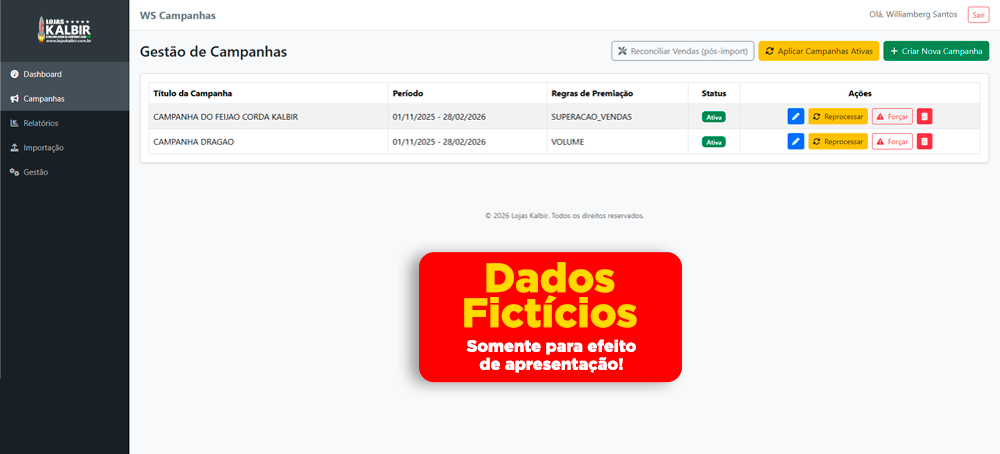Open Gestão in the sidebar
Viewport: 1000px width, 454px height.
pyautogui.click(x=64, y=172)
